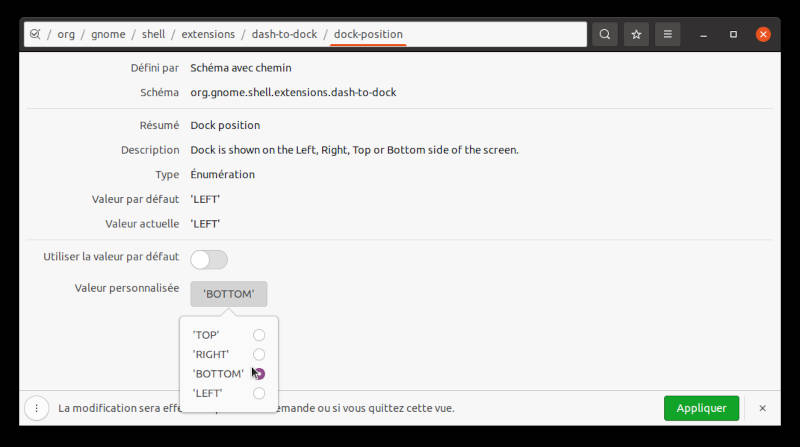This screenshot has height=447, width=800.
Task: Open the three-dot notification options icon
Action: [36, 408]
